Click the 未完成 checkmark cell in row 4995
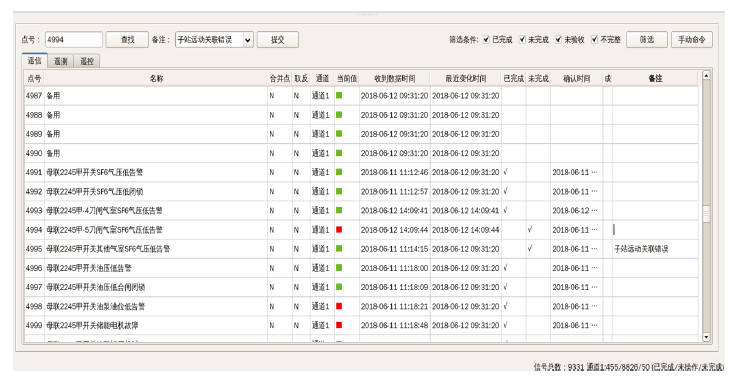This screenshot has width=737, height=382. click(538, 249)
